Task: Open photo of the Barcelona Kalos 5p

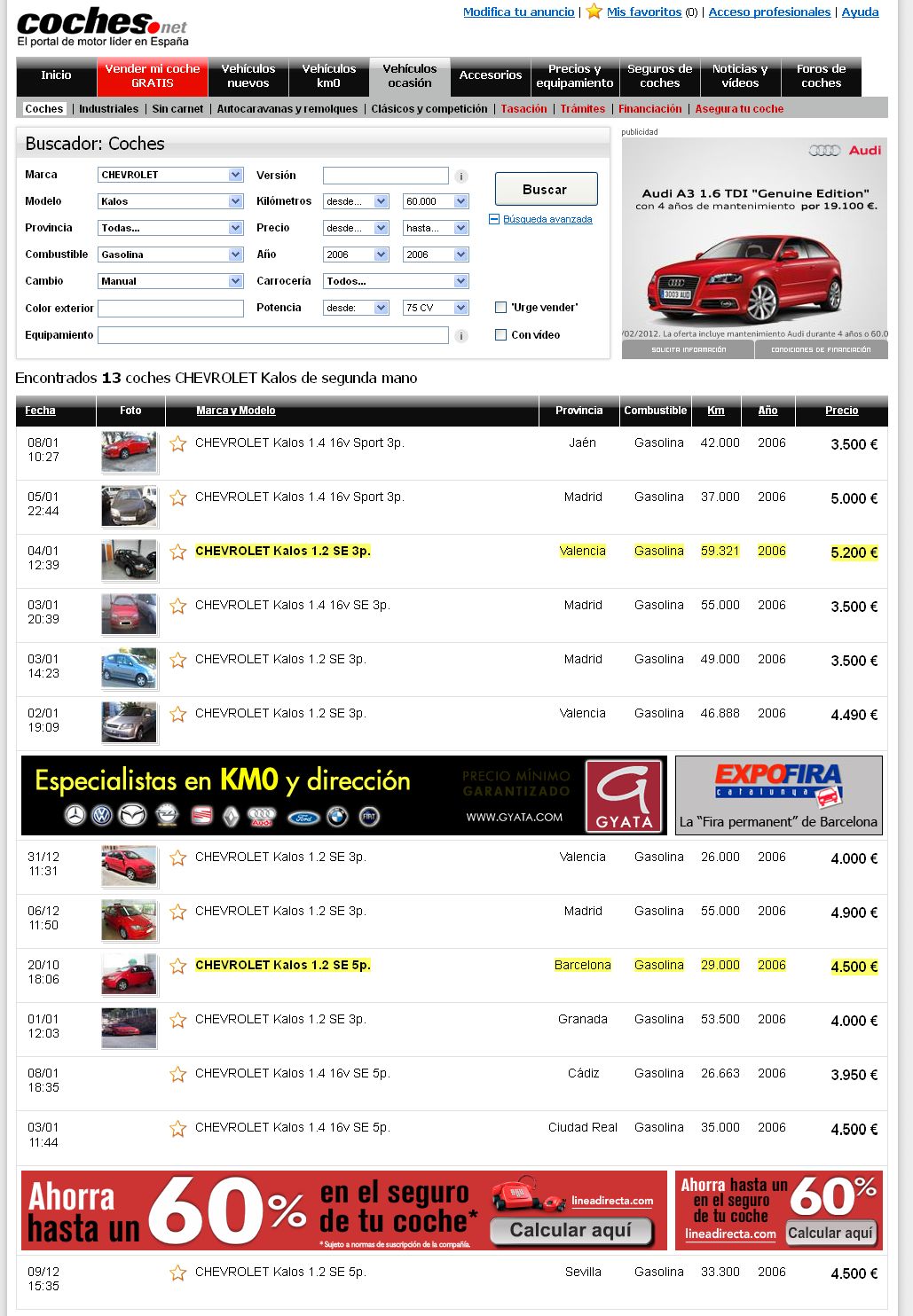Action: coord(130,975)
